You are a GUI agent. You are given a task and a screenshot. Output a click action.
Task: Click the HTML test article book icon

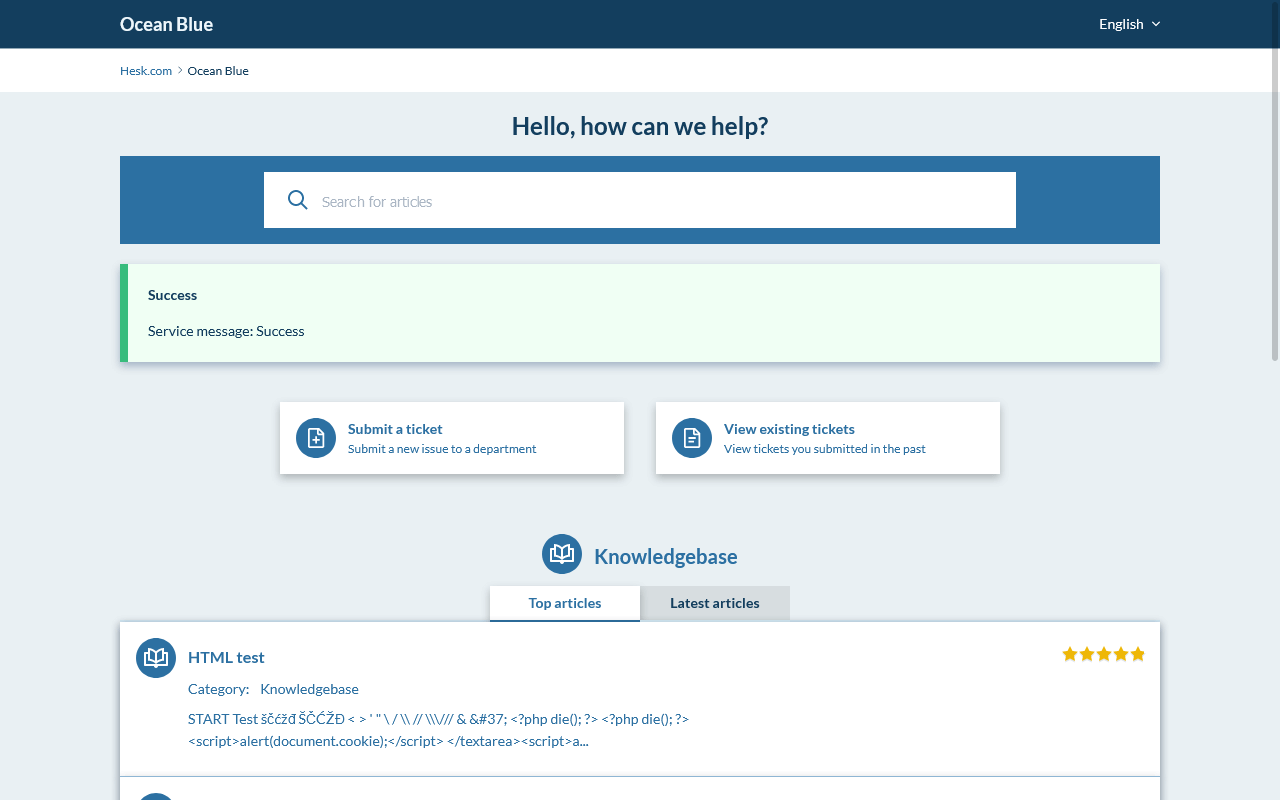(156, 658)
